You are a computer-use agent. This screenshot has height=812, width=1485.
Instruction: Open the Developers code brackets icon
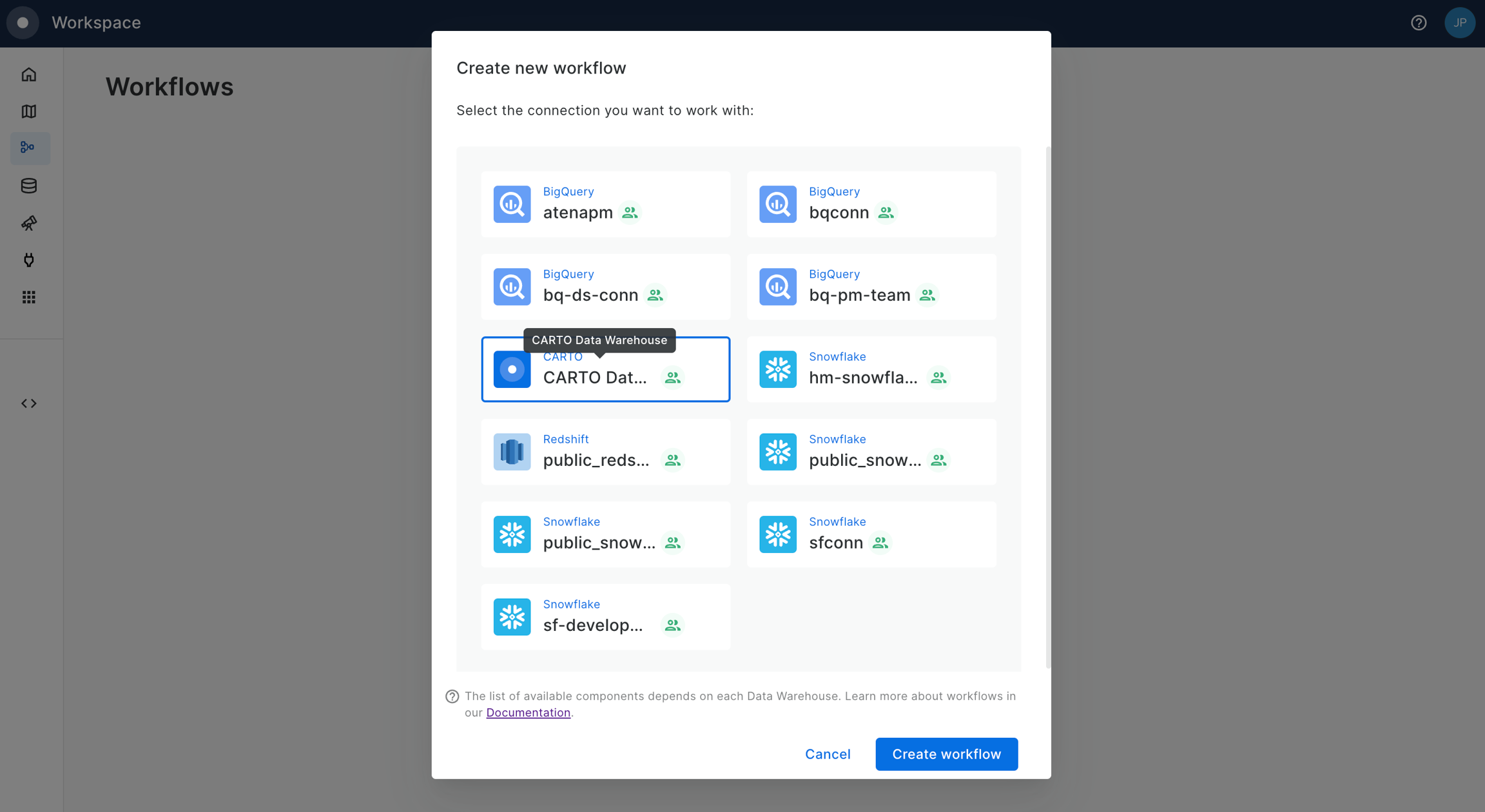click(29, 403)
